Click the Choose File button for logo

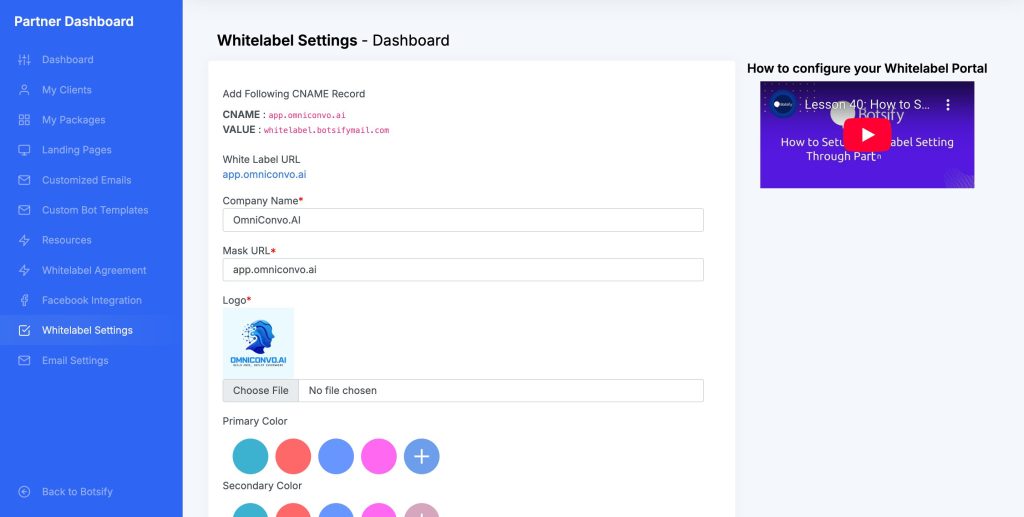click(x=261, y=390)
